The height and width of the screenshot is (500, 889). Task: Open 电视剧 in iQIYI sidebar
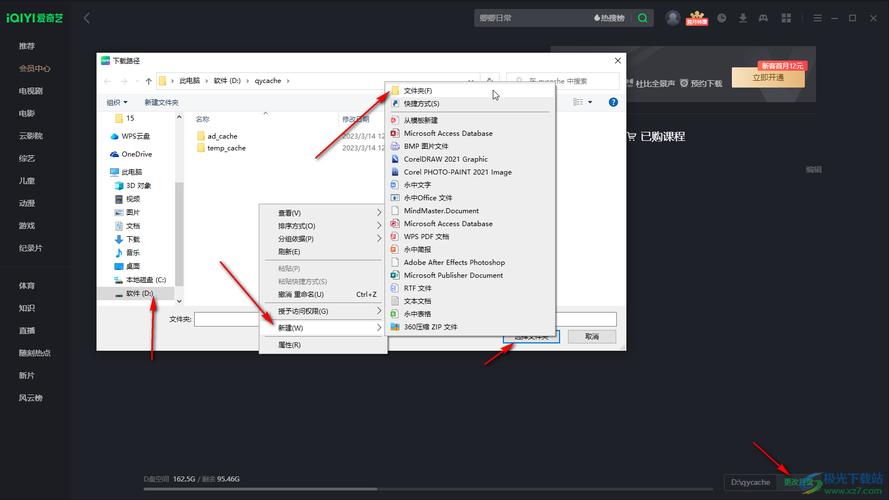tap(31, 91)
